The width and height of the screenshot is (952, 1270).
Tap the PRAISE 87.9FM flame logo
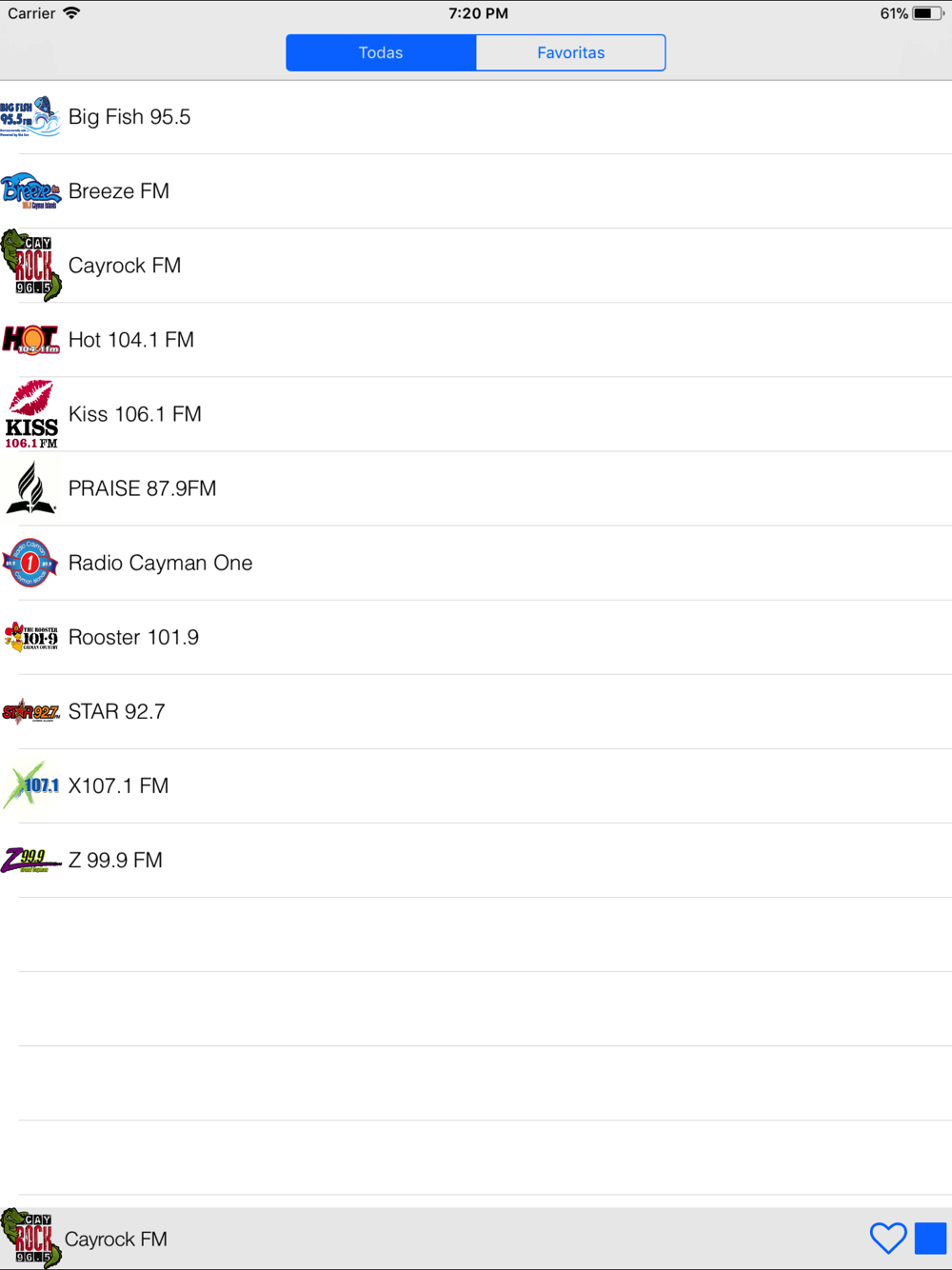(x=30, y=488)
